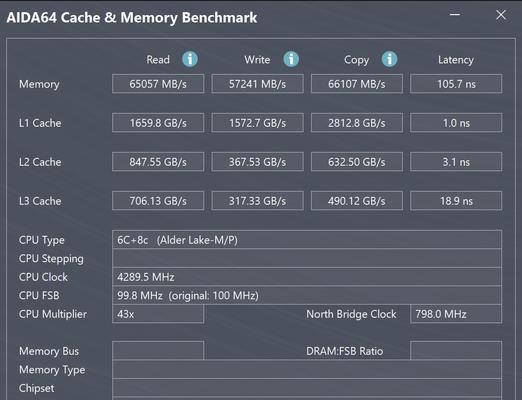522x400 pixels.
Task: Select the Memory Read 65057 MB/s field
Action: click(158, 84)
